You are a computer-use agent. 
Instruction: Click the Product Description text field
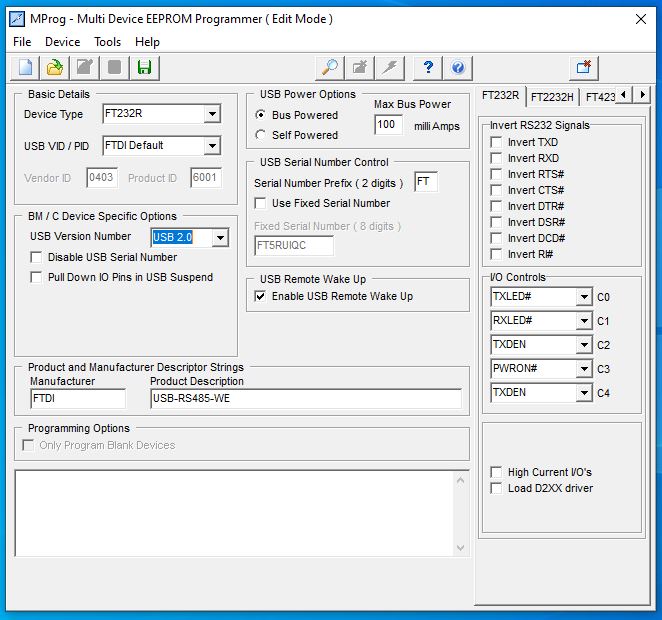305,399
